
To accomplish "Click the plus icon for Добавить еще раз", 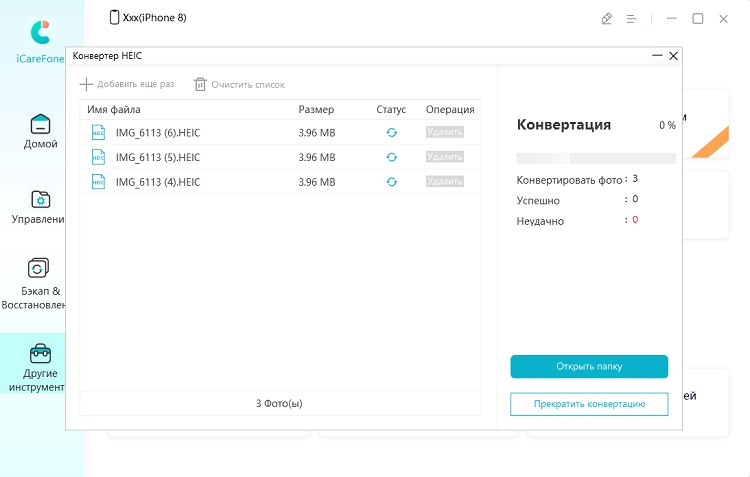I will coord(86,84).
